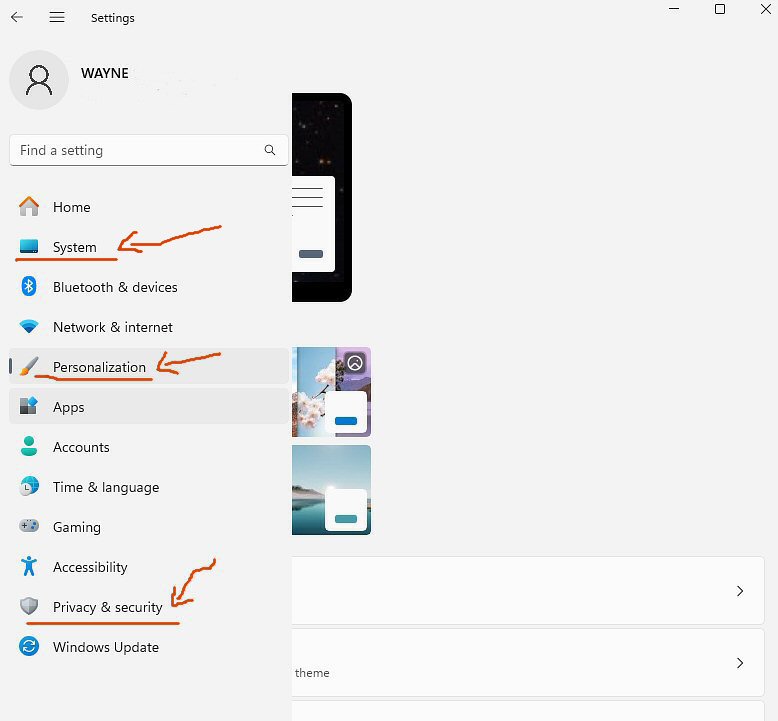Click the Accounts person icon
This screenshot has height=721, width=778.
pos(29,446)
